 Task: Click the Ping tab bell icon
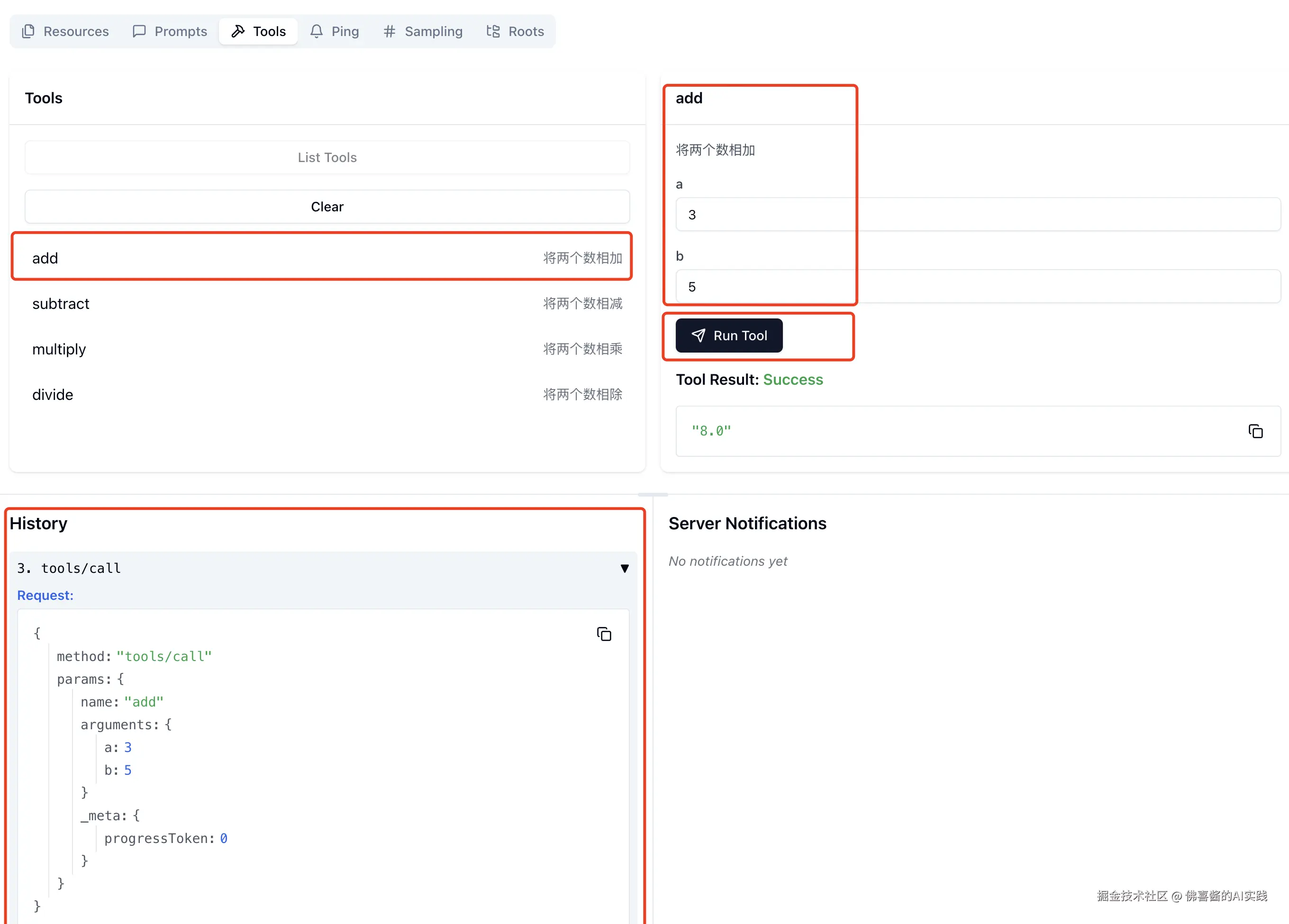click(x=317, y=31)
